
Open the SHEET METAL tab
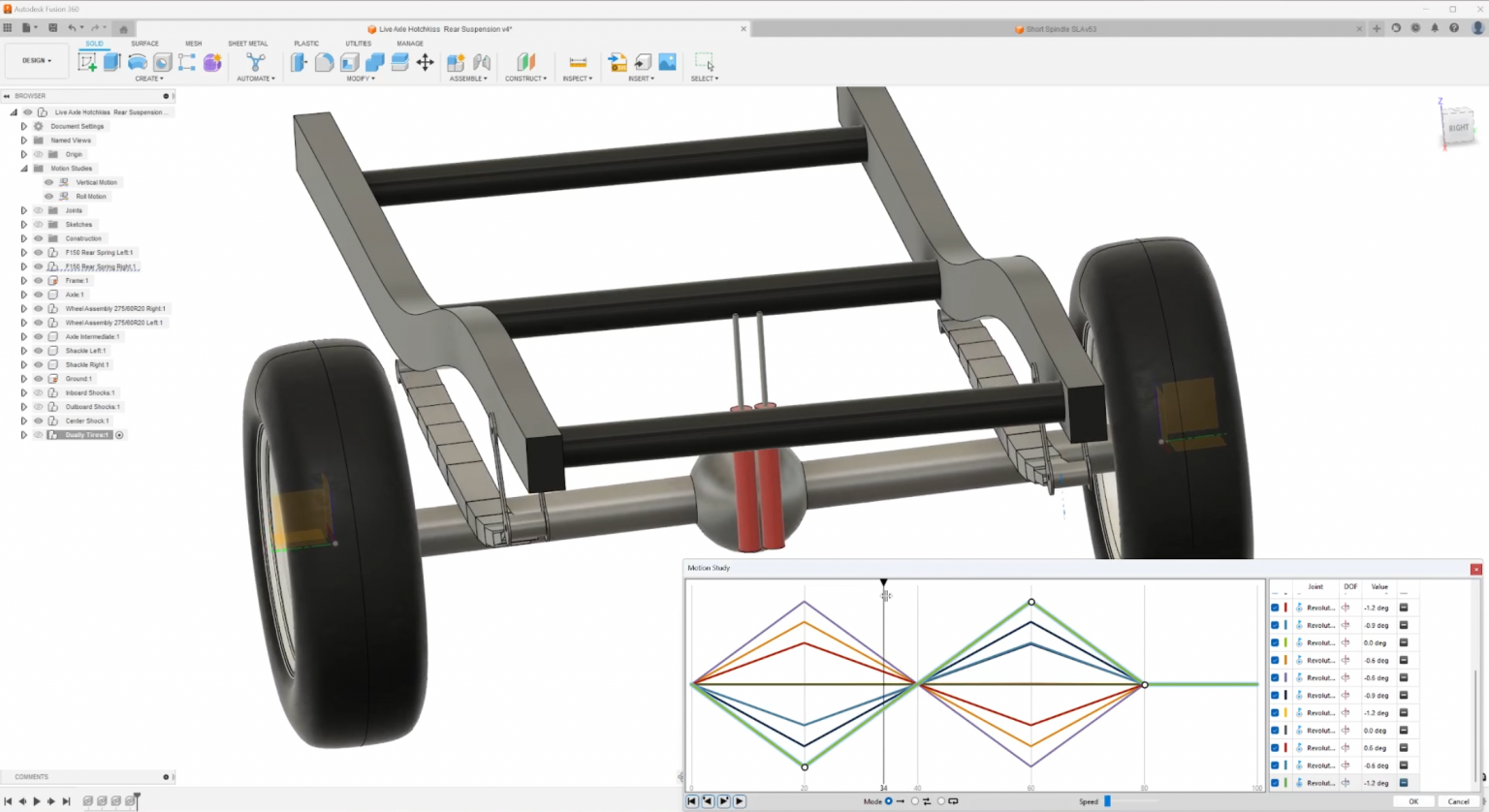[247, 44]
